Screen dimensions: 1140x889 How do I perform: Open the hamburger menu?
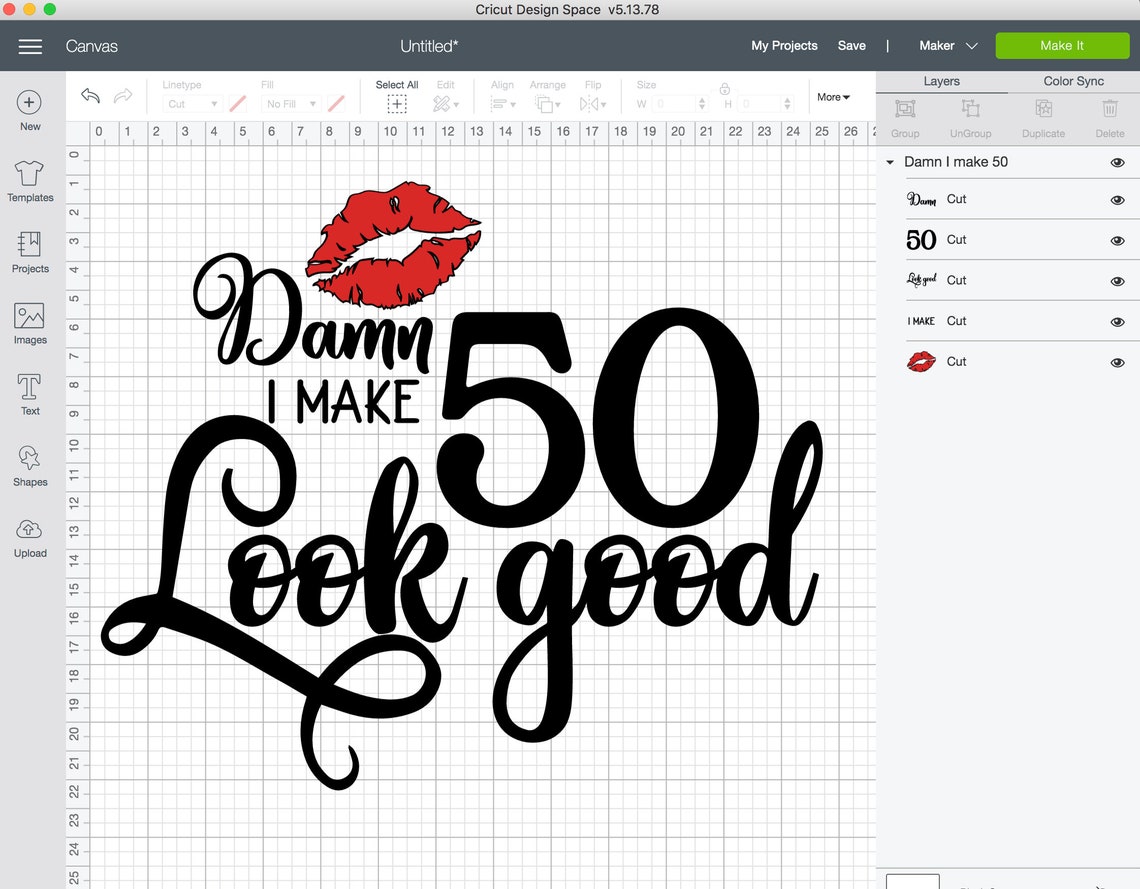30,46
